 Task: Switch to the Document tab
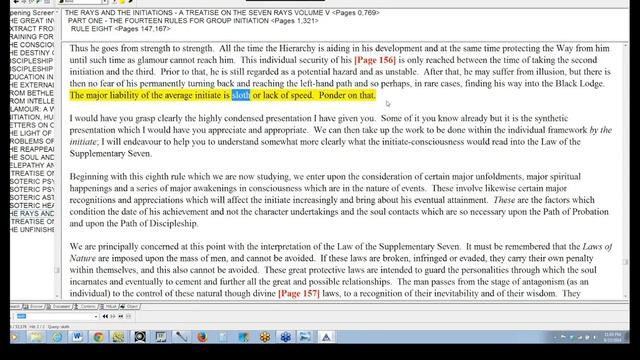pyautogui.click(x=59, y=307)
